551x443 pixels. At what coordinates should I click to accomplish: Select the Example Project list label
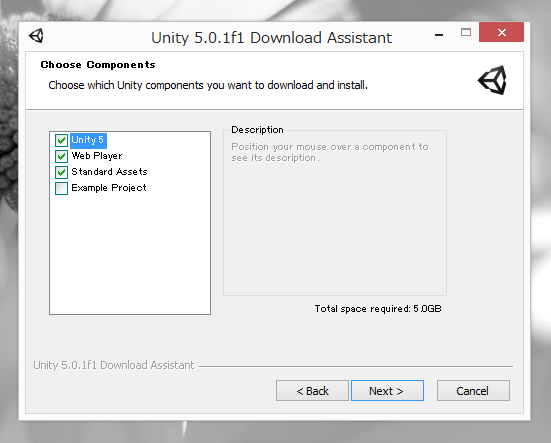109,188
